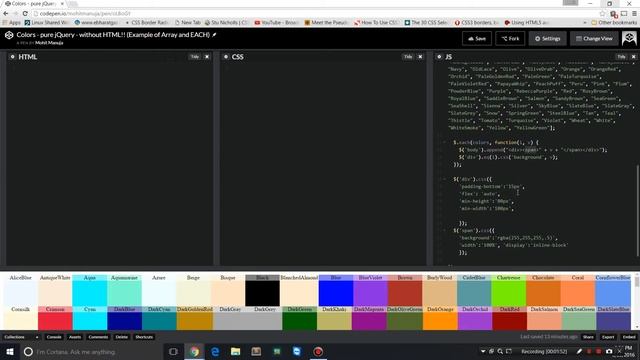Open the Windows Start menu
640x360 pixels.
click(10, 351)
